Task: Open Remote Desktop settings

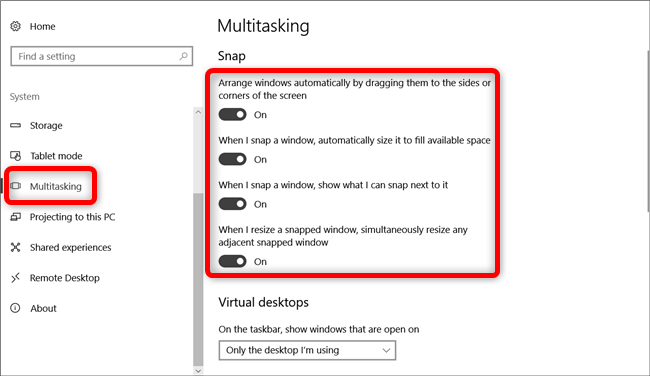Action: point(65,278)
